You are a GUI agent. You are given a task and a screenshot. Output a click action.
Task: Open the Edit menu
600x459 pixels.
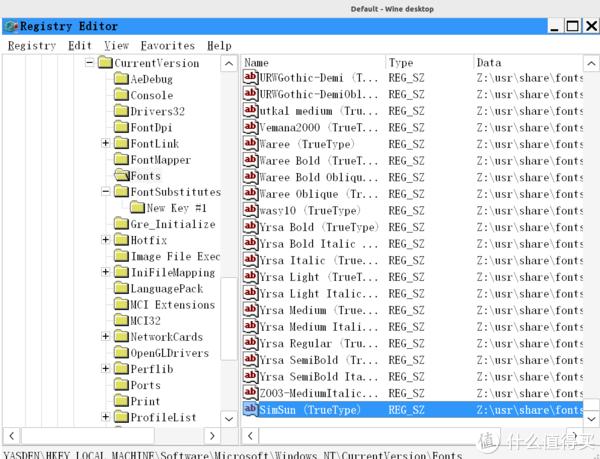(x=80, y=46)
